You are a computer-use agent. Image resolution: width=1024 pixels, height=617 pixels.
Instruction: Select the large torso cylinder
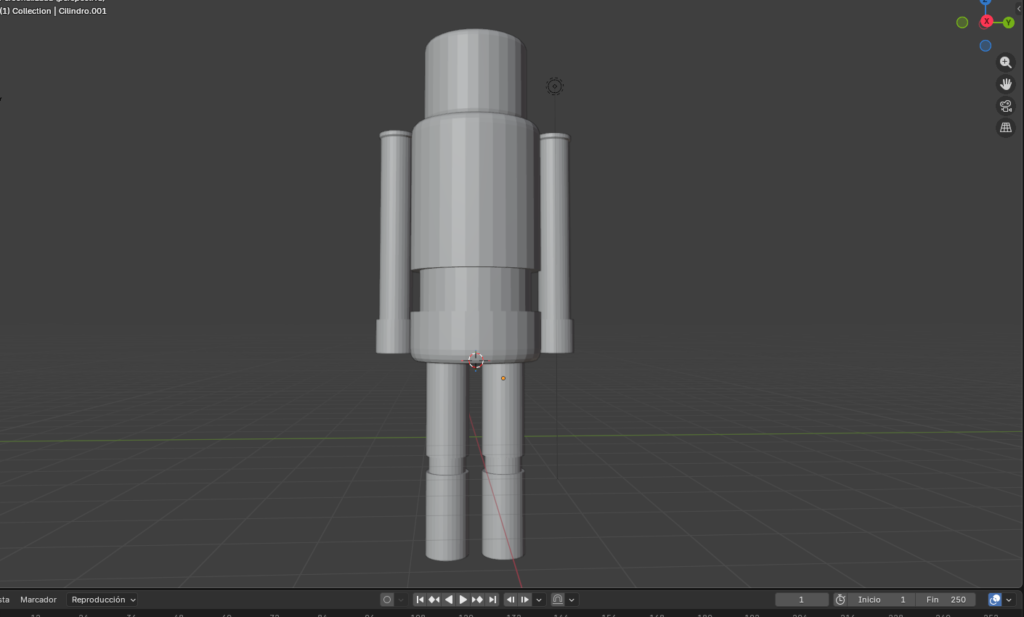(x=474, y=191)
